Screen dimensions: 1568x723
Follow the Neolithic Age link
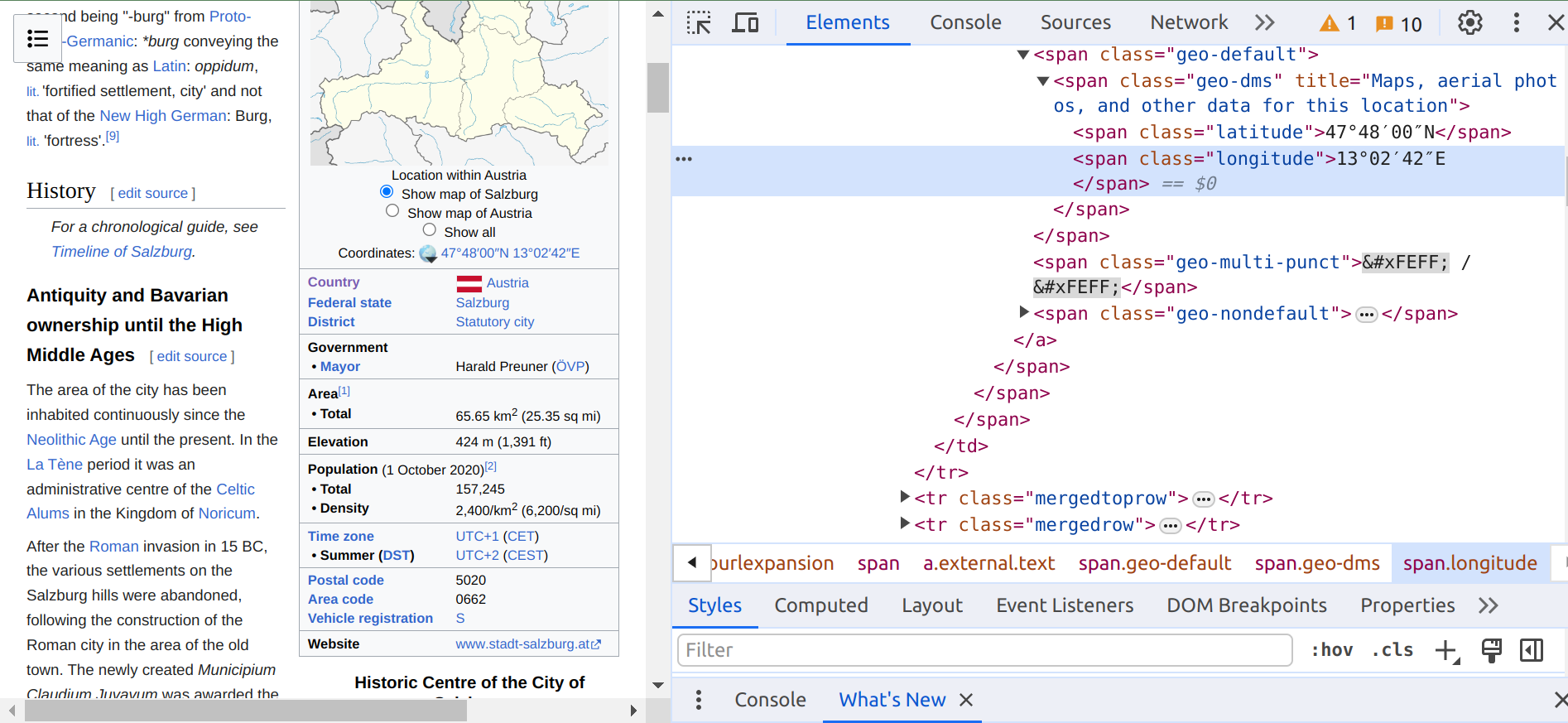[x=71, y=440]
